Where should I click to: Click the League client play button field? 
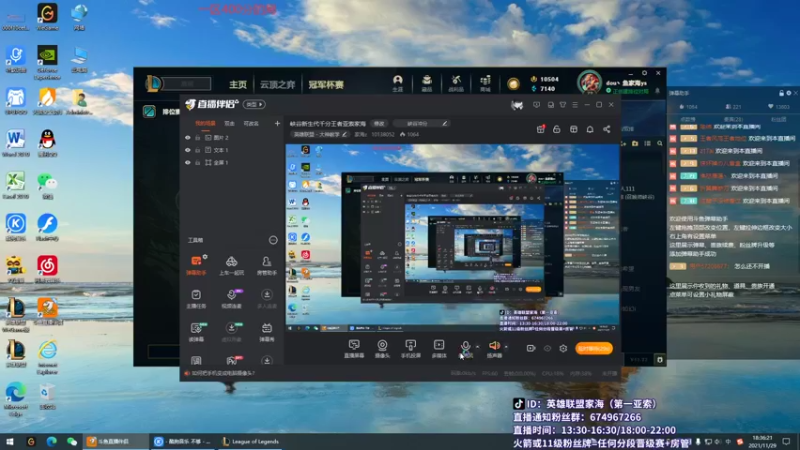pos(187,83)
